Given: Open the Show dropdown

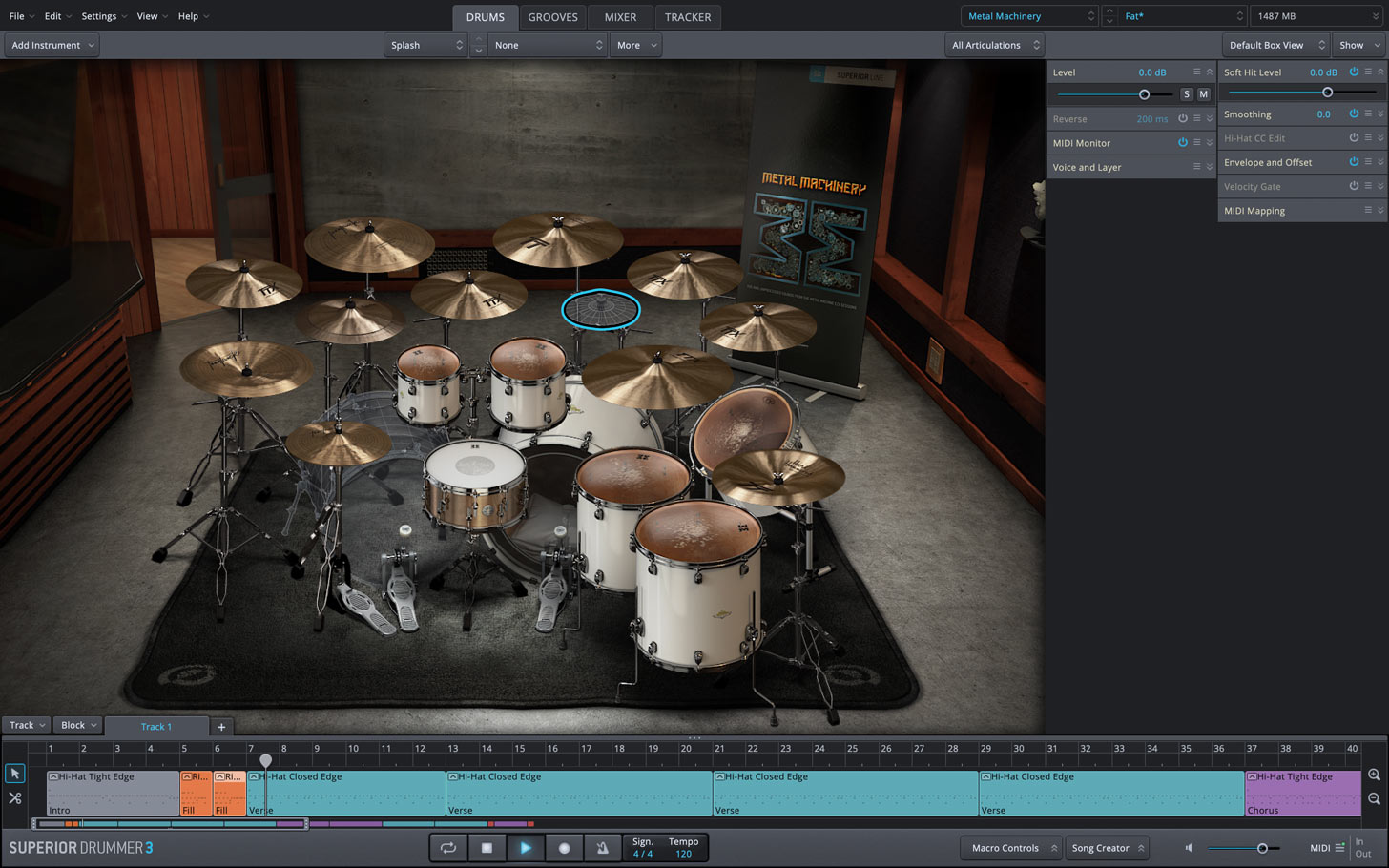Looking at the screenshot, I should pos(1358,45).
